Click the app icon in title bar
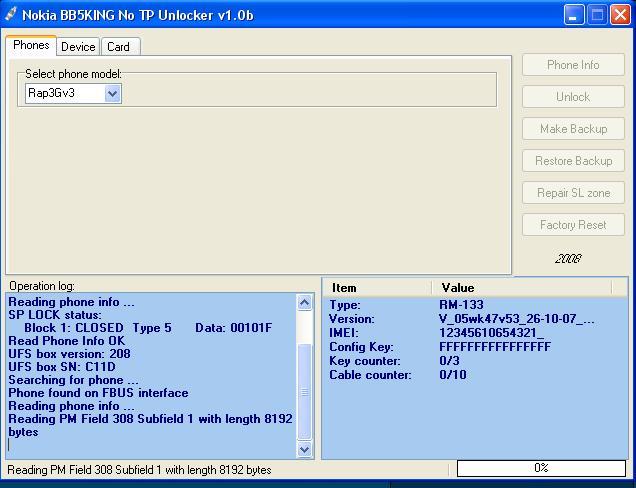The height and width of the screenshot is (488, 636). pyautogui.click(x=11, y=15)
